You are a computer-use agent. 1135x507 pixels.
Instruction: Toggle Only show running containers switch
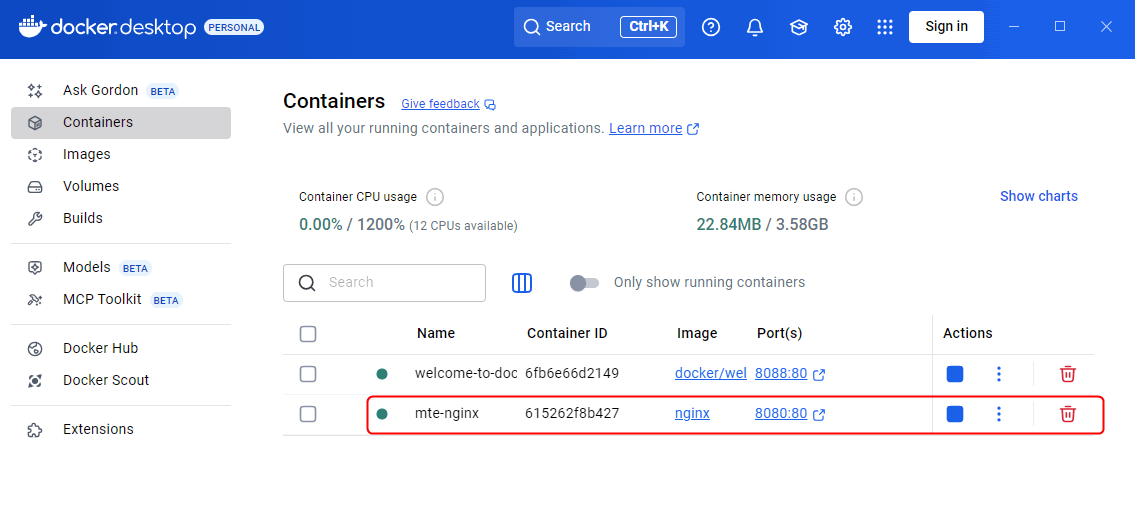pyautogui.click(x=584, y=283)
